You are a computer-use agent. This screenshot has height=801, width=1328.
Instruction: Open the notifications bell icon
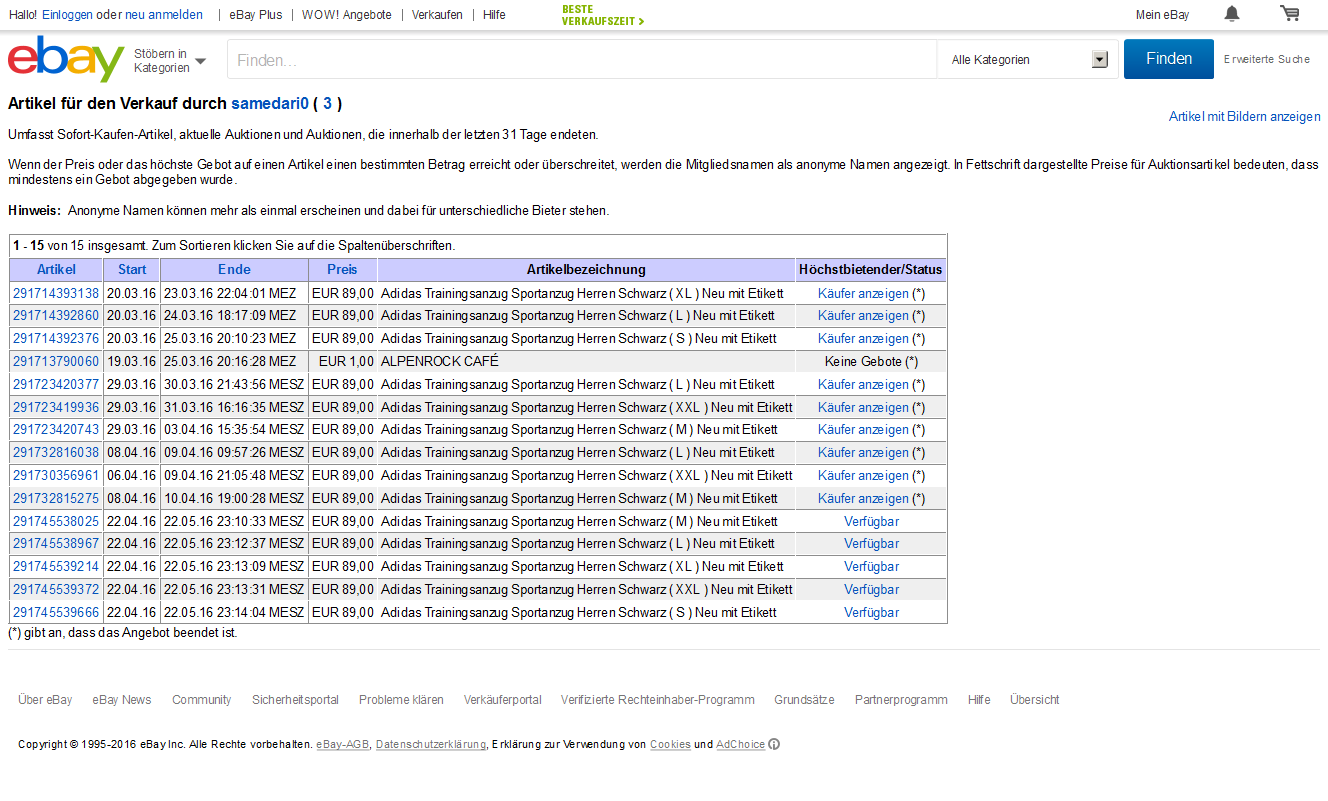pos(1232,14)
